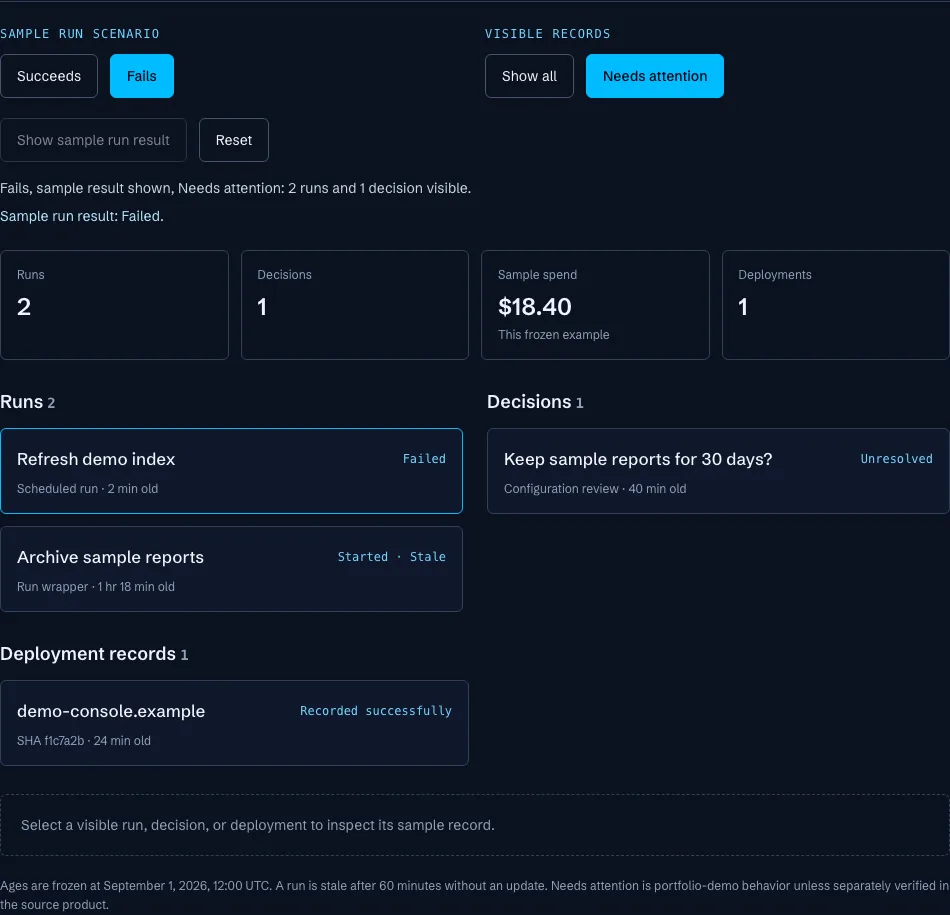Click the Show sample run result button
This screenshot has height=915, width=950.
point(93,140)
